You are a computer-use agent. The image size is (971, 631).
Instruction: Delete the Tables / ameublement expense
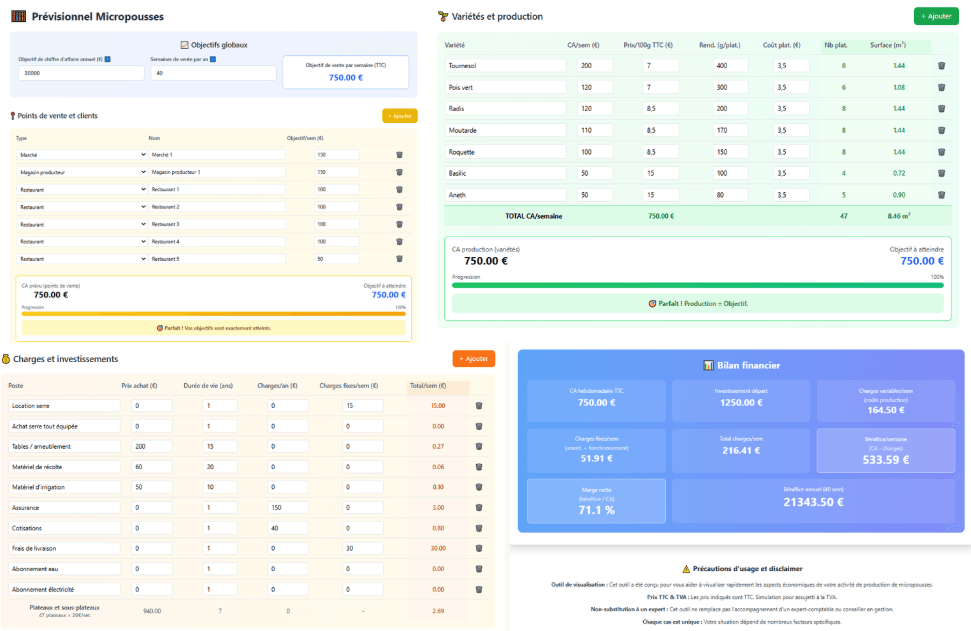[x=479, y=446]
